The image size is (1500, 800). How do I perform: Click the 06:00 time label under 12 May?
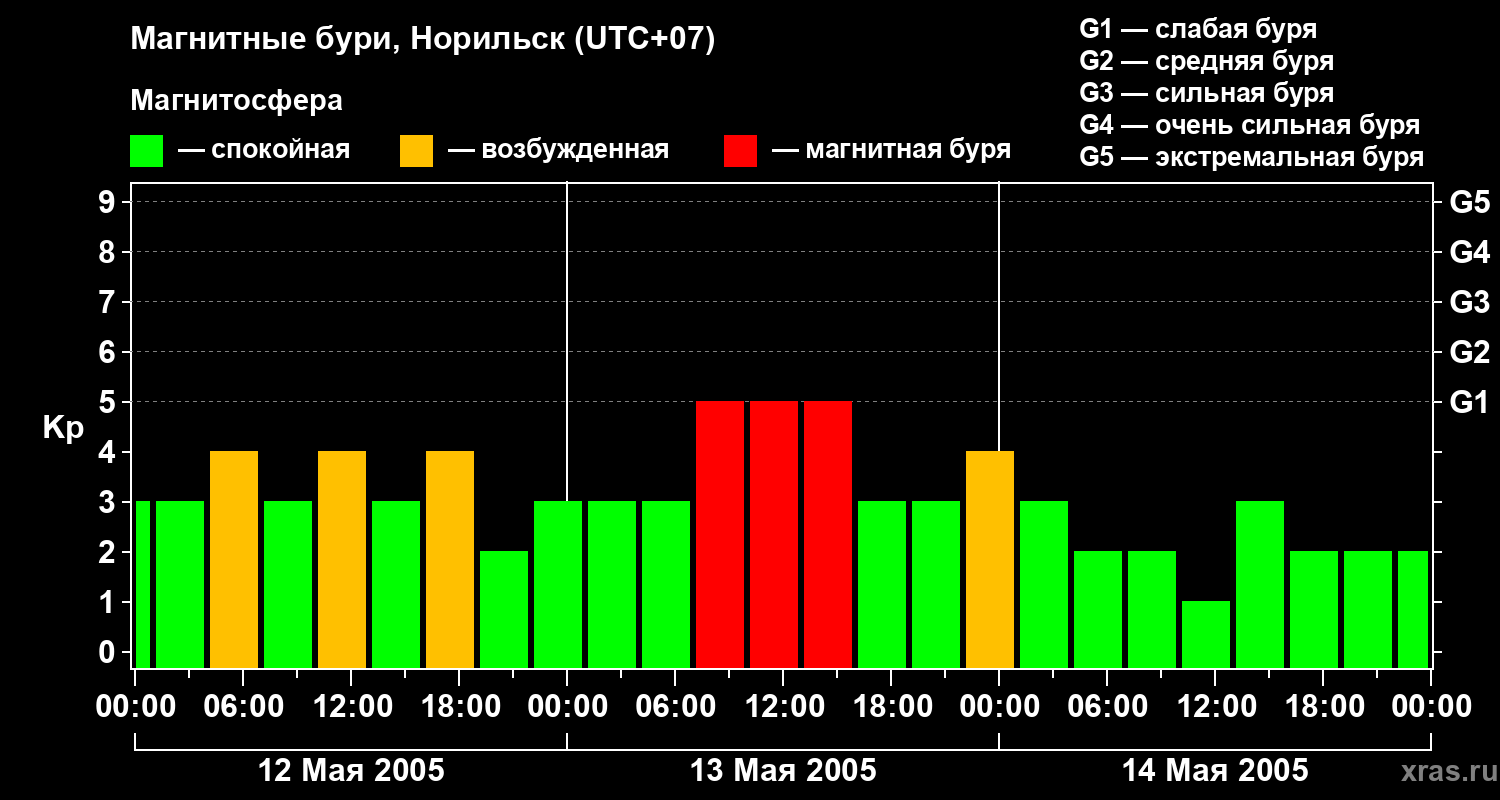pyautogui.click(x=243, y=707)
